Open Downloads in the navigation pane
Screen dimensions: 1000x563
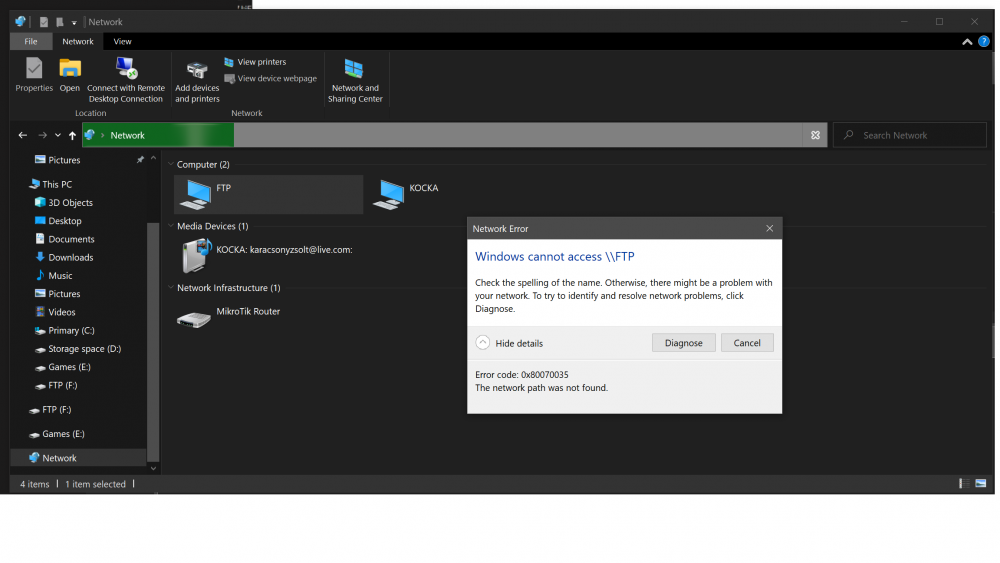click(70, 258)
